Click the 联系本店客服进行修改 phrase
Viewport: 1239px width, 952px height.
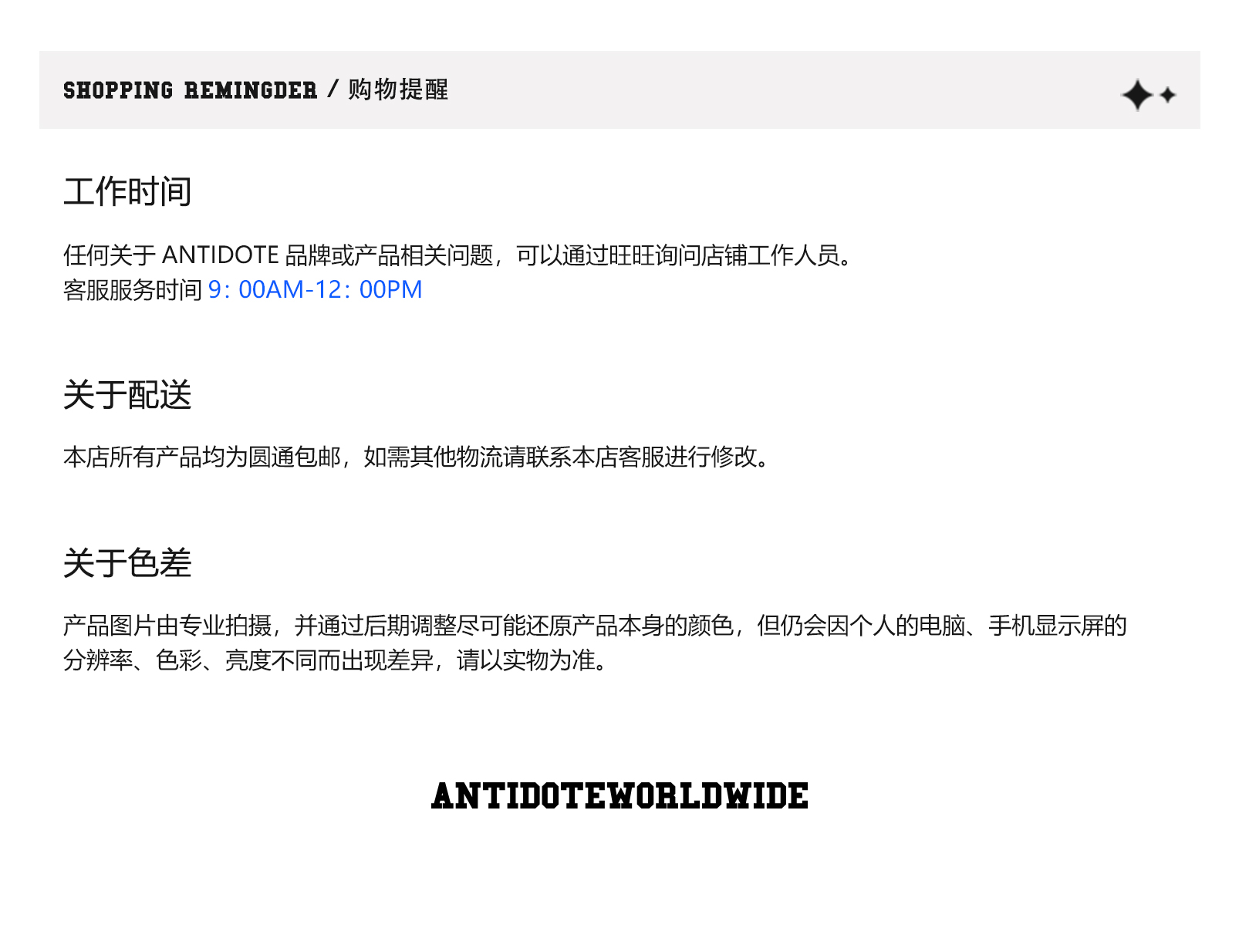pos(643,457)
